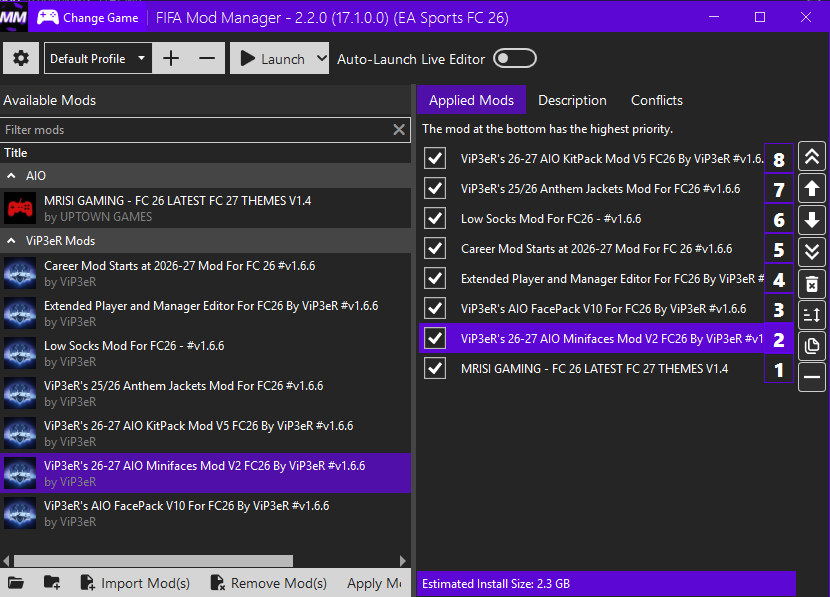Clear the Filter mods search box
The height and width of the screenshot is (597, 830).
399,130
